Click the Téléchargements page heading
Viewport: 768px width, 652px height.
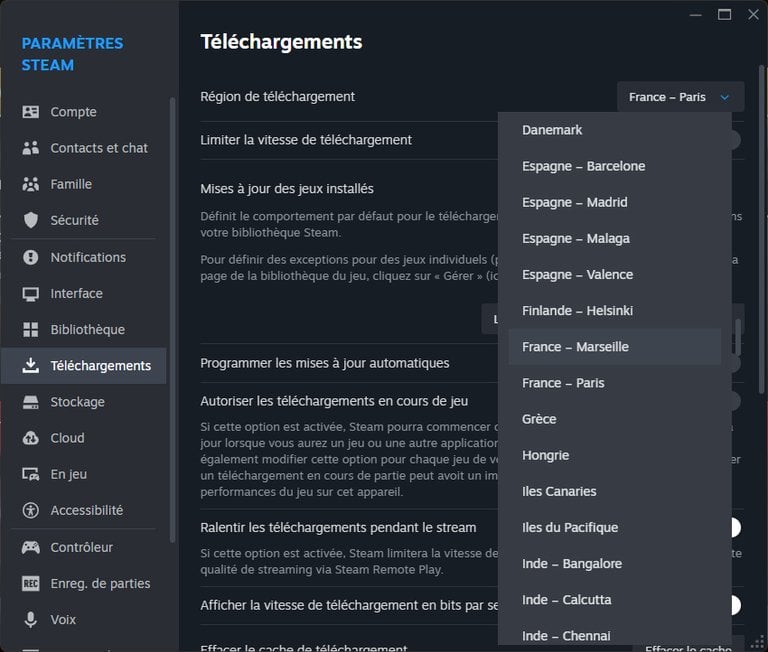pos(281,42)
